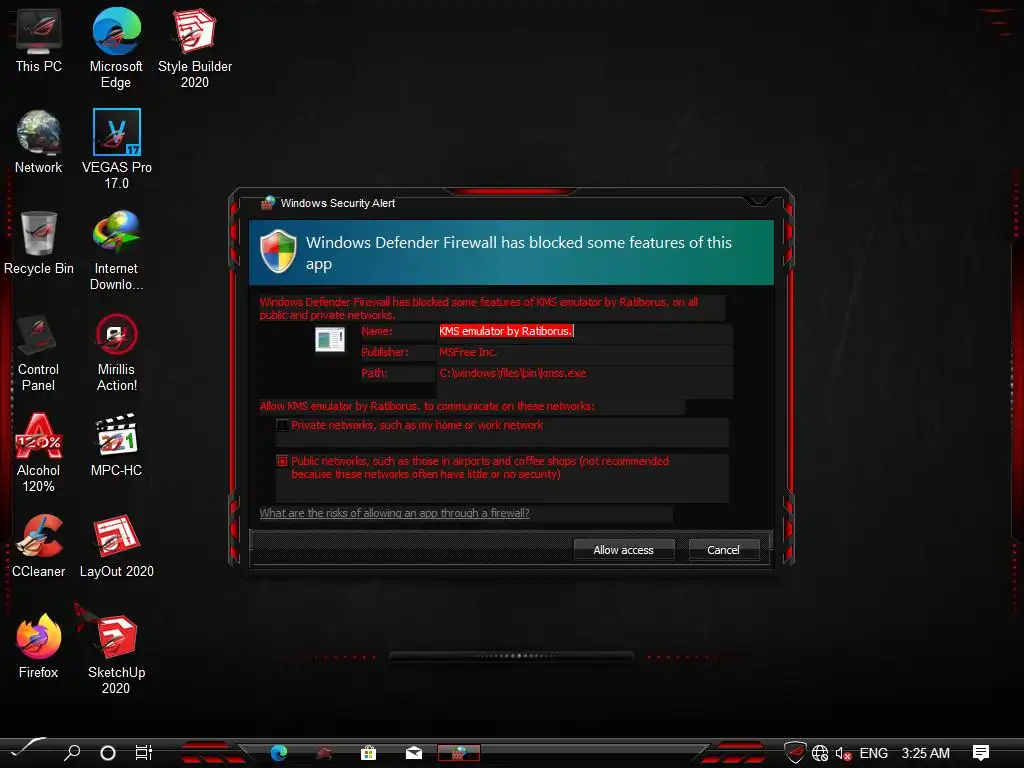
Task: Launch Internet Download Manager shortcut
Action: (116, 250)
